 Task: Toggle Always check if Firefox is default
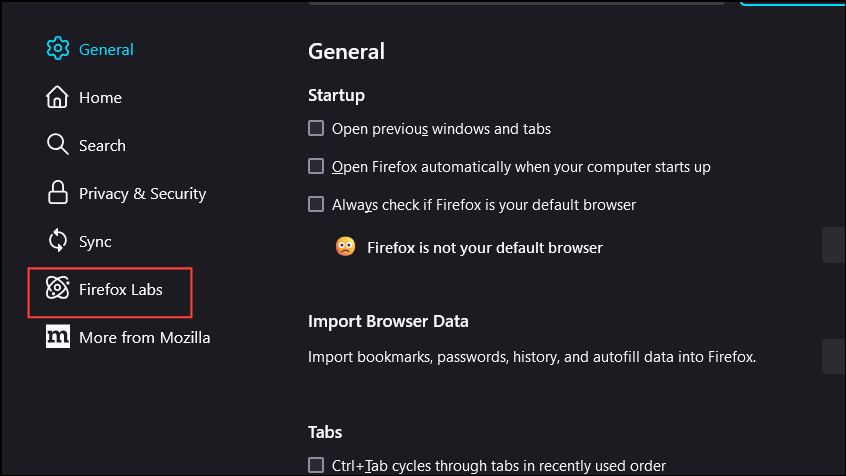pos(316,205)
